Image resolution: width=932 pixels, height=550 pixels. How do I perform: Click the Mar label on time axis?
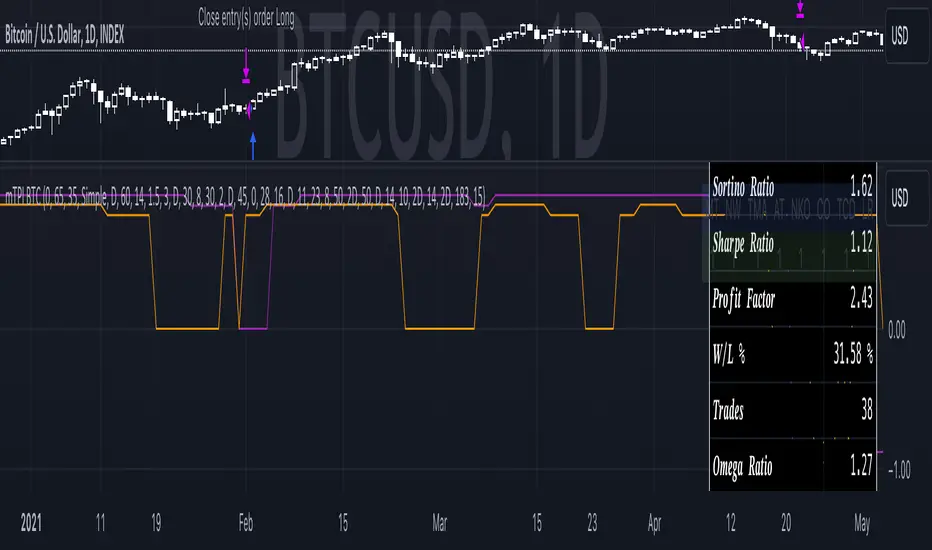[x=439, y=523]
